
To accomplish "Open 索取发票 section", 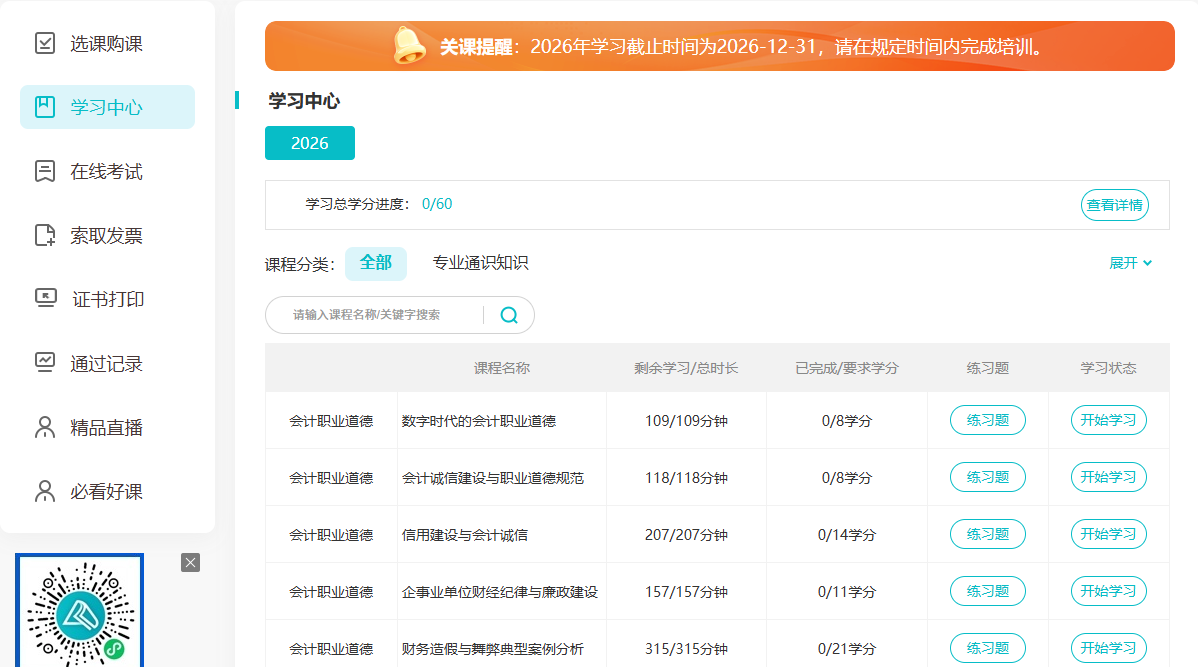I will [107, 236].
